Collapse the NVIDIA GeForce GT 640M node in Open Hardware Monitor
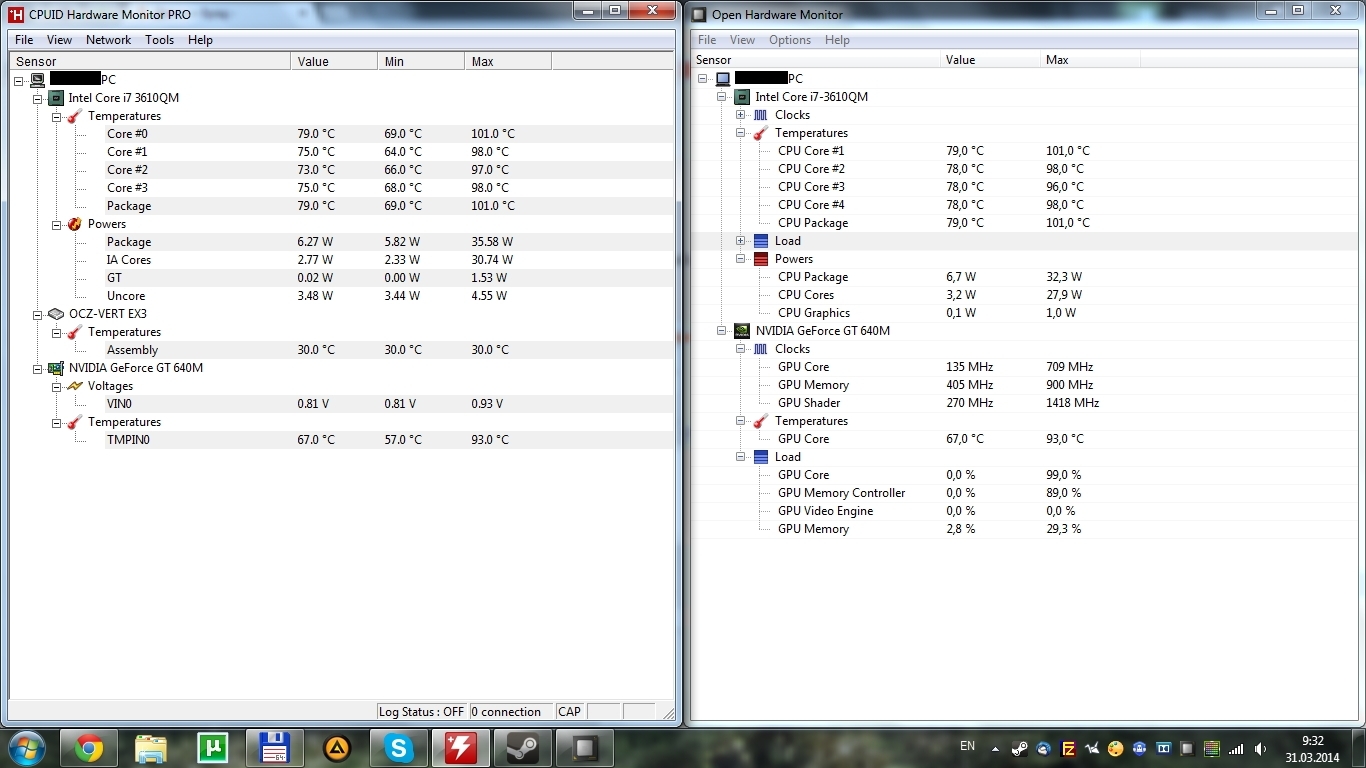This screenshot has width=1366, height=768. pyautogui.click(x=722, y=331)
